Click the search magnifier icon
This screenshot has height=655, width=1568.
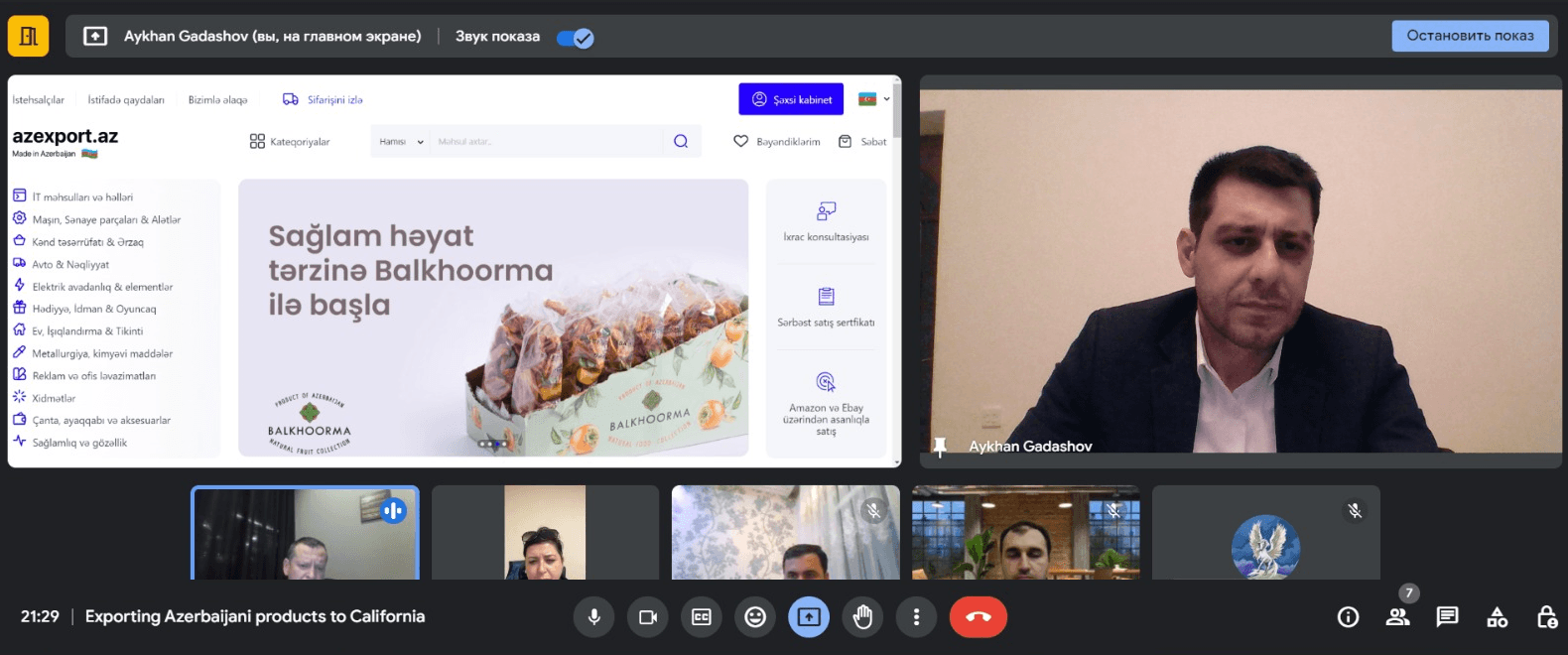(x=681, y=141)
